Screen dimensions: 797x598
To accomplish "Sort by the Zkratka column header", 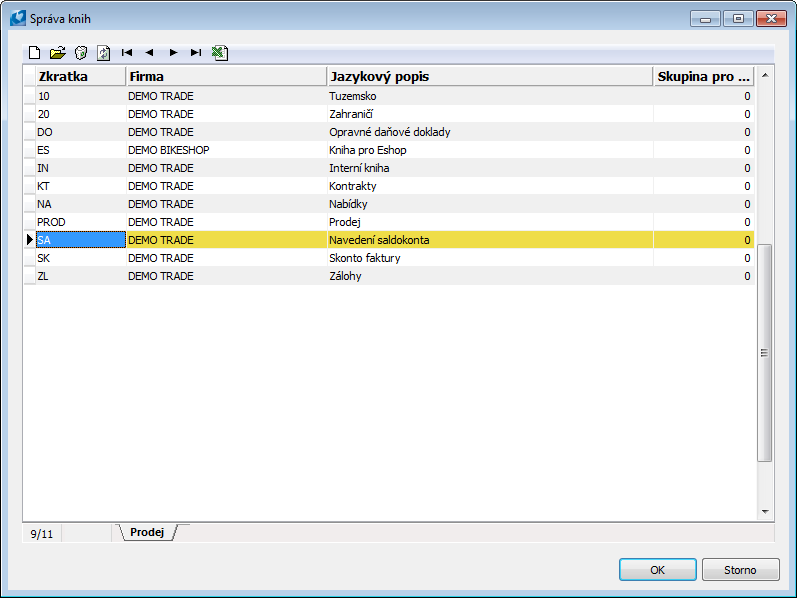I will click(x=81, y=76).
